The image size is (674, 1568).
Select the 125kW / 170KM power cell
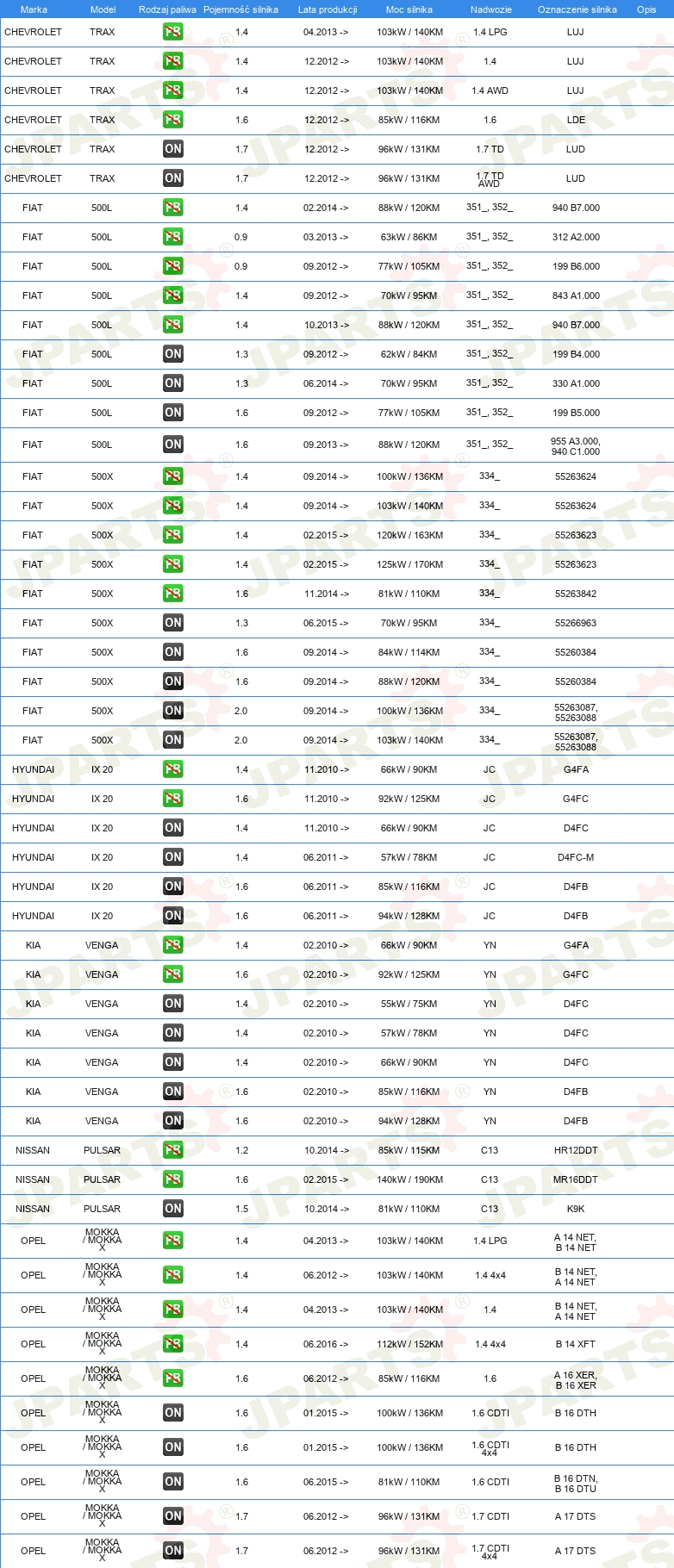[x=409, y=564]
